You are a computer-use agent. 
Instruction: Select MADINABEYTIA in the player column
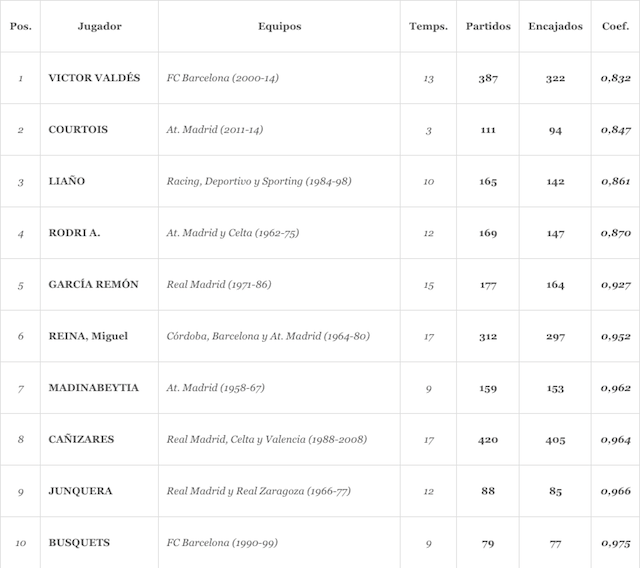[x=93, y=388]
